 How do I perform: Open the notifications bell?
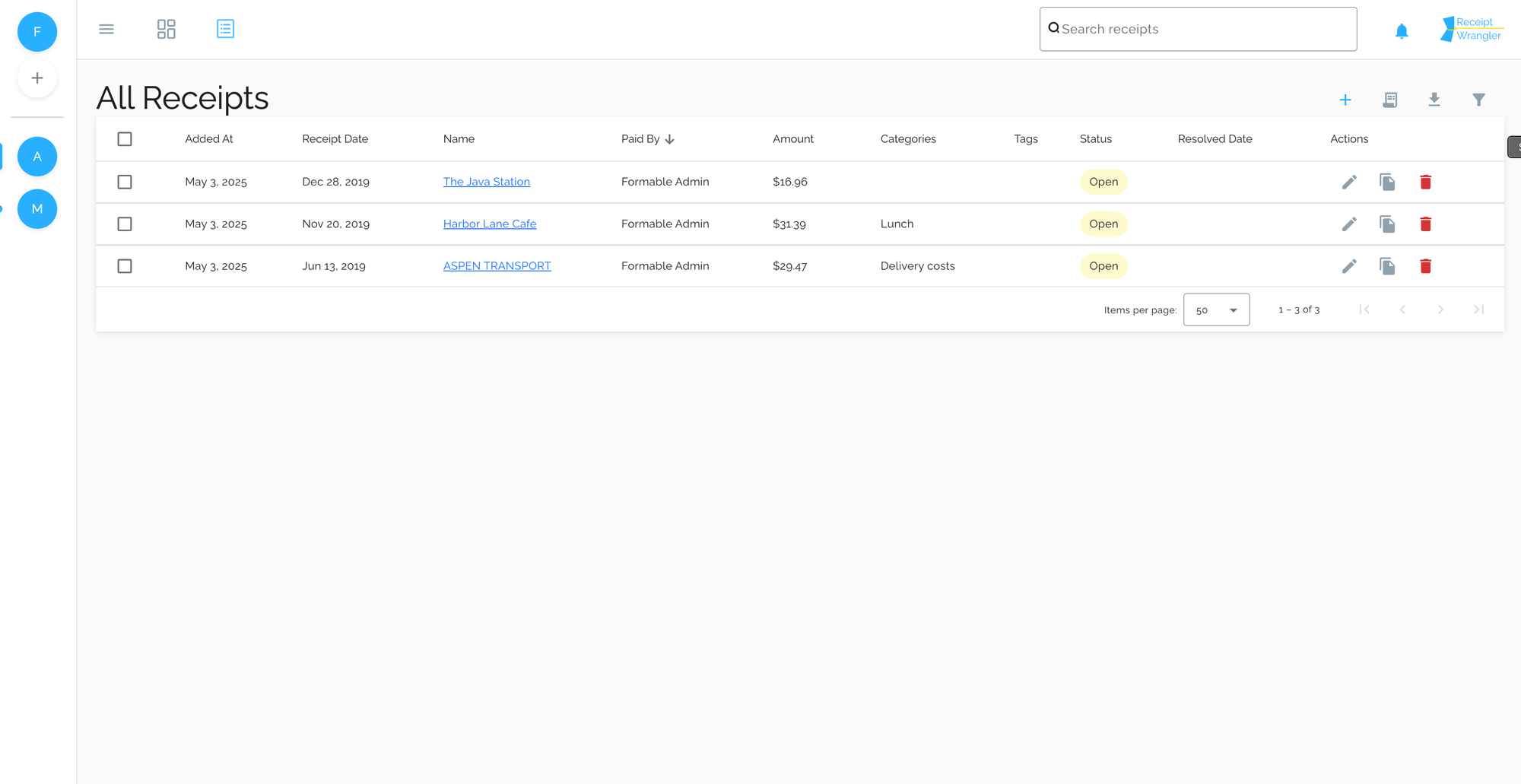click(1402, 30)
